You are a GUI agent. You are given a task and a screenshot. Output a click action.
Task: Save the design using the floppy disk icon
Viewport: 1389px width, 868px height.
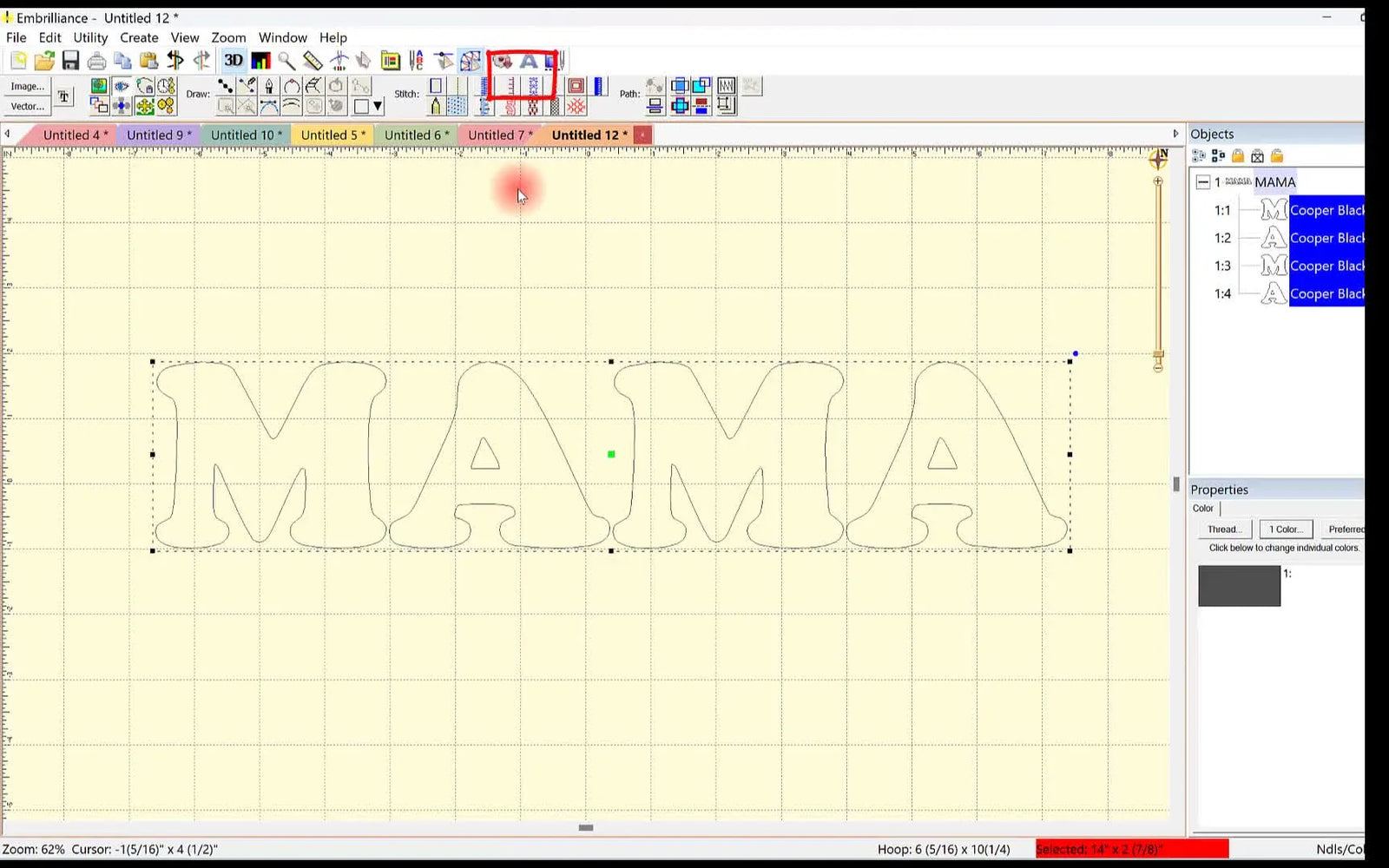pos(70,60)
